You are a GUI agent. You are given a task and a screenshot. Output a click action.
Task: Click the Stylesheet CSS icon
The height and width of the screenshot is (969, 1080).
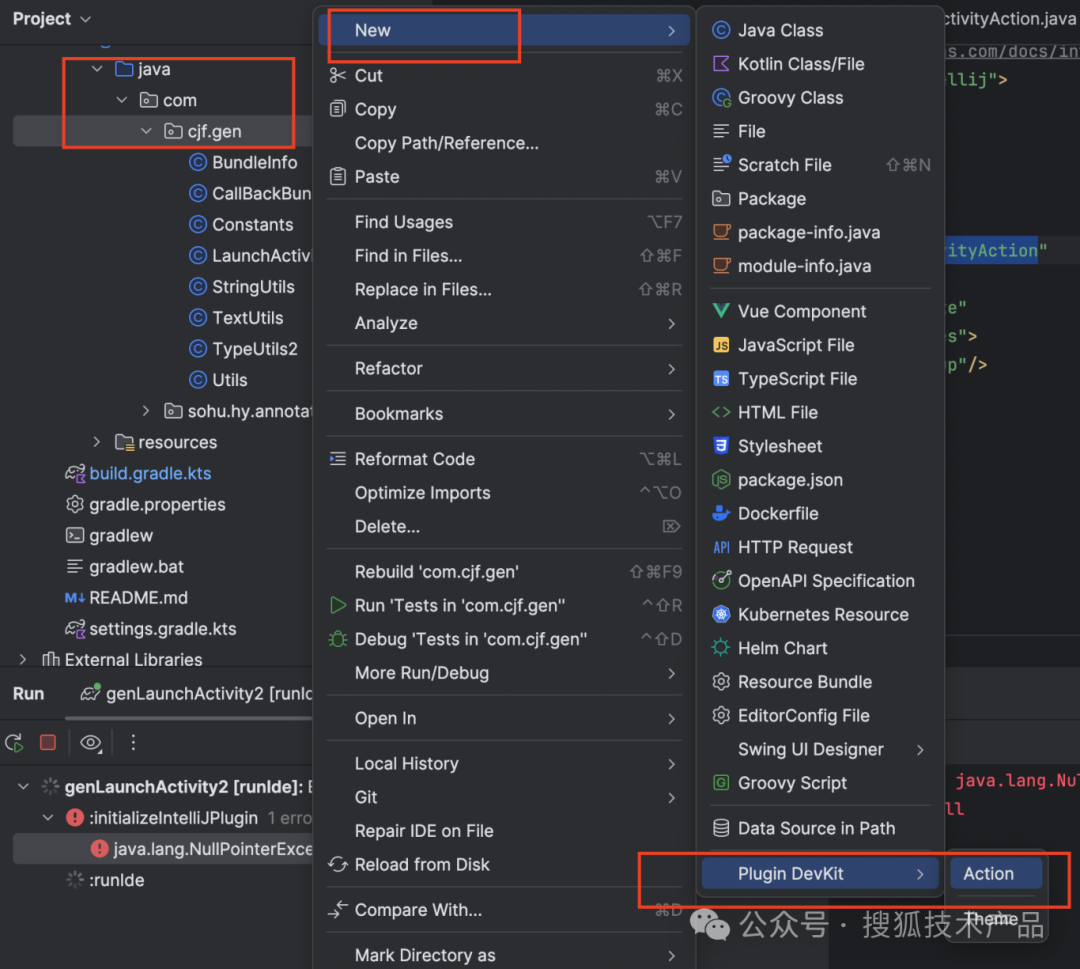coord(721,446)
